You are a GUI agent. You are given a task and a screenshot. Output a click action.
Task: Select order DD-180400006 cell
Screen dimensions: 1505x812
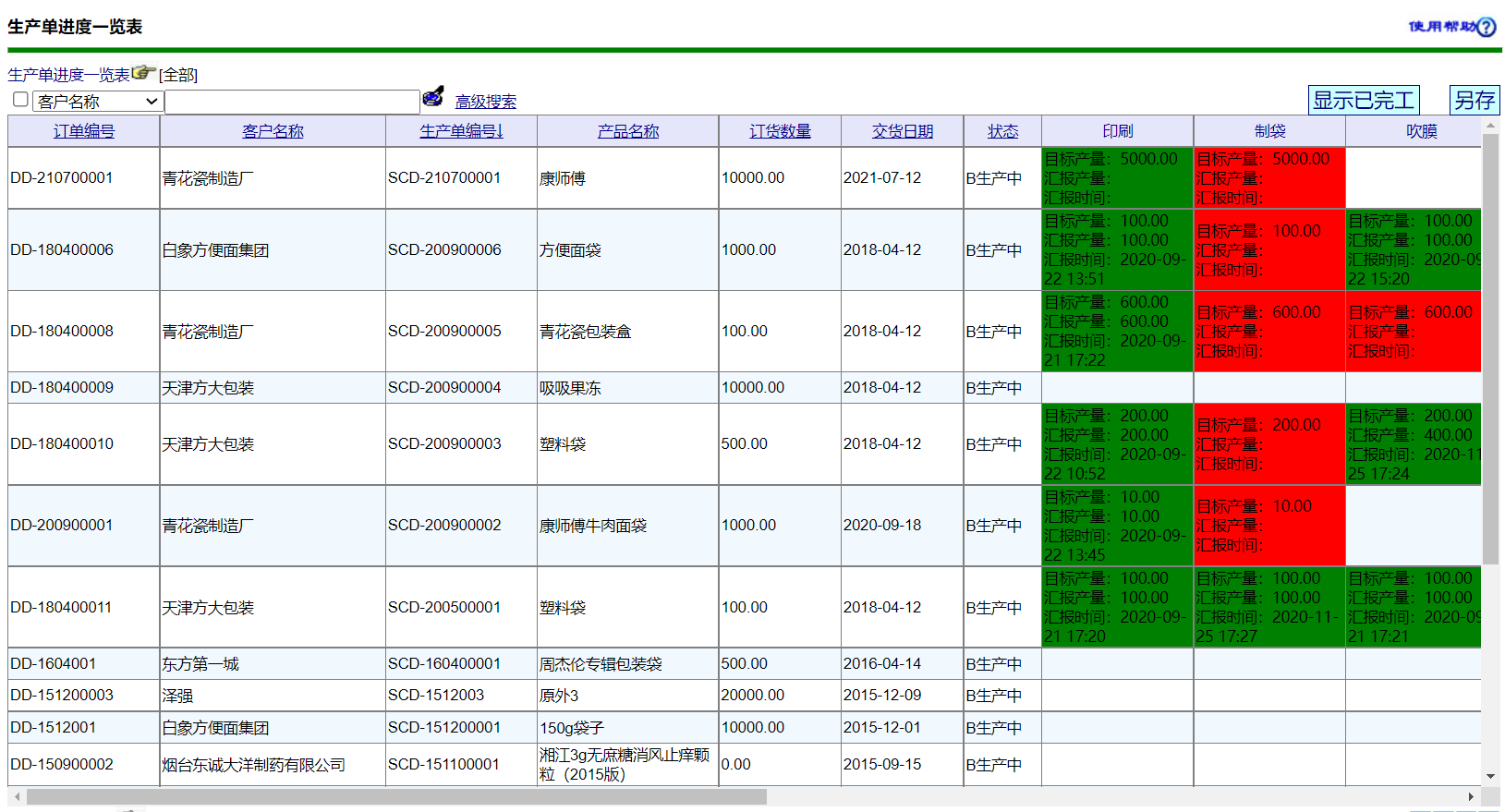pyautogui.click(x=84, y=250)
